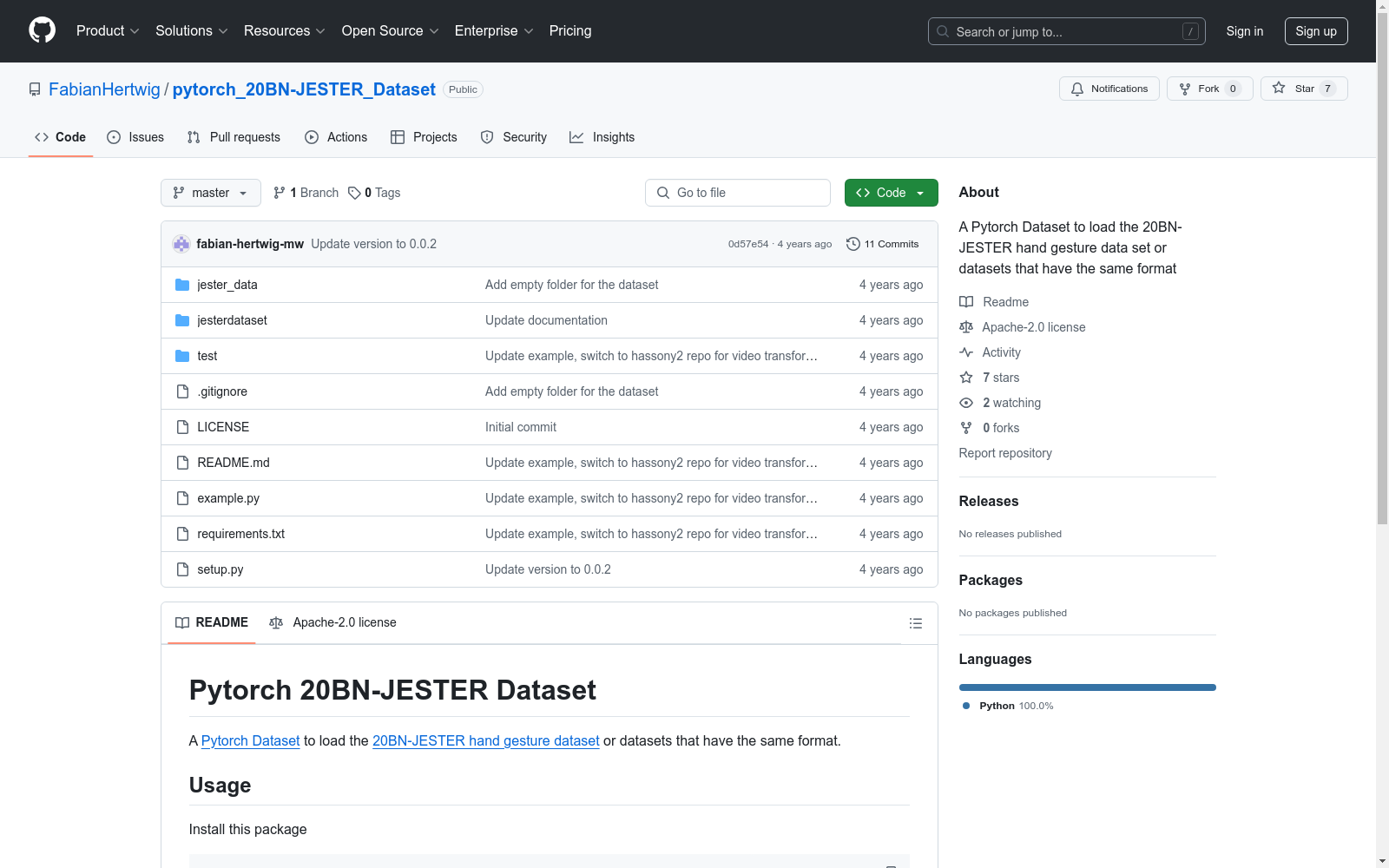This screenshot has height=868, width=1389.
Task: Click the 'Python 100.0%' language entry
Action: (1008, 706)
